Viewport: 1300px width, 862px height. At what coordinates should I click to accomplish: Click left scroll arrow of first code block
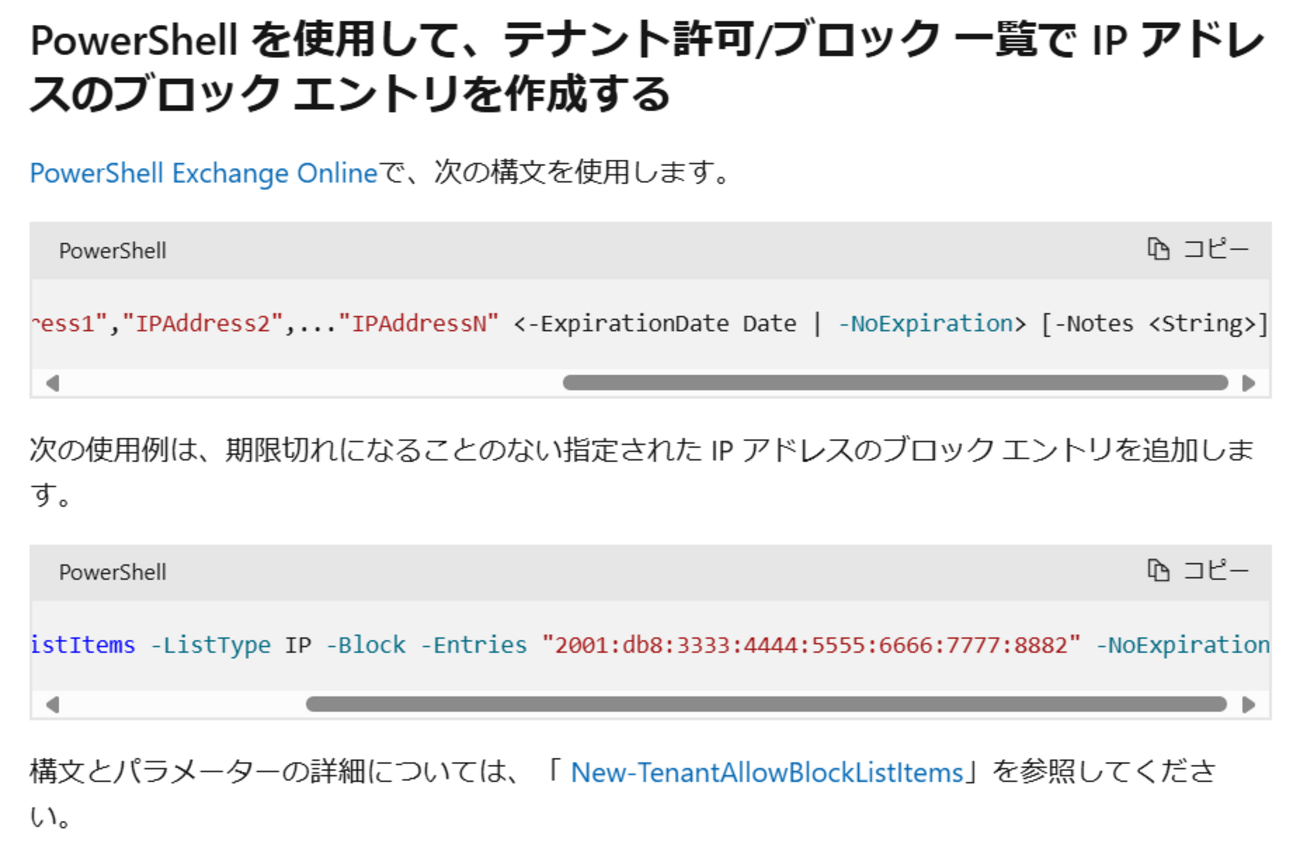[52, 382]
